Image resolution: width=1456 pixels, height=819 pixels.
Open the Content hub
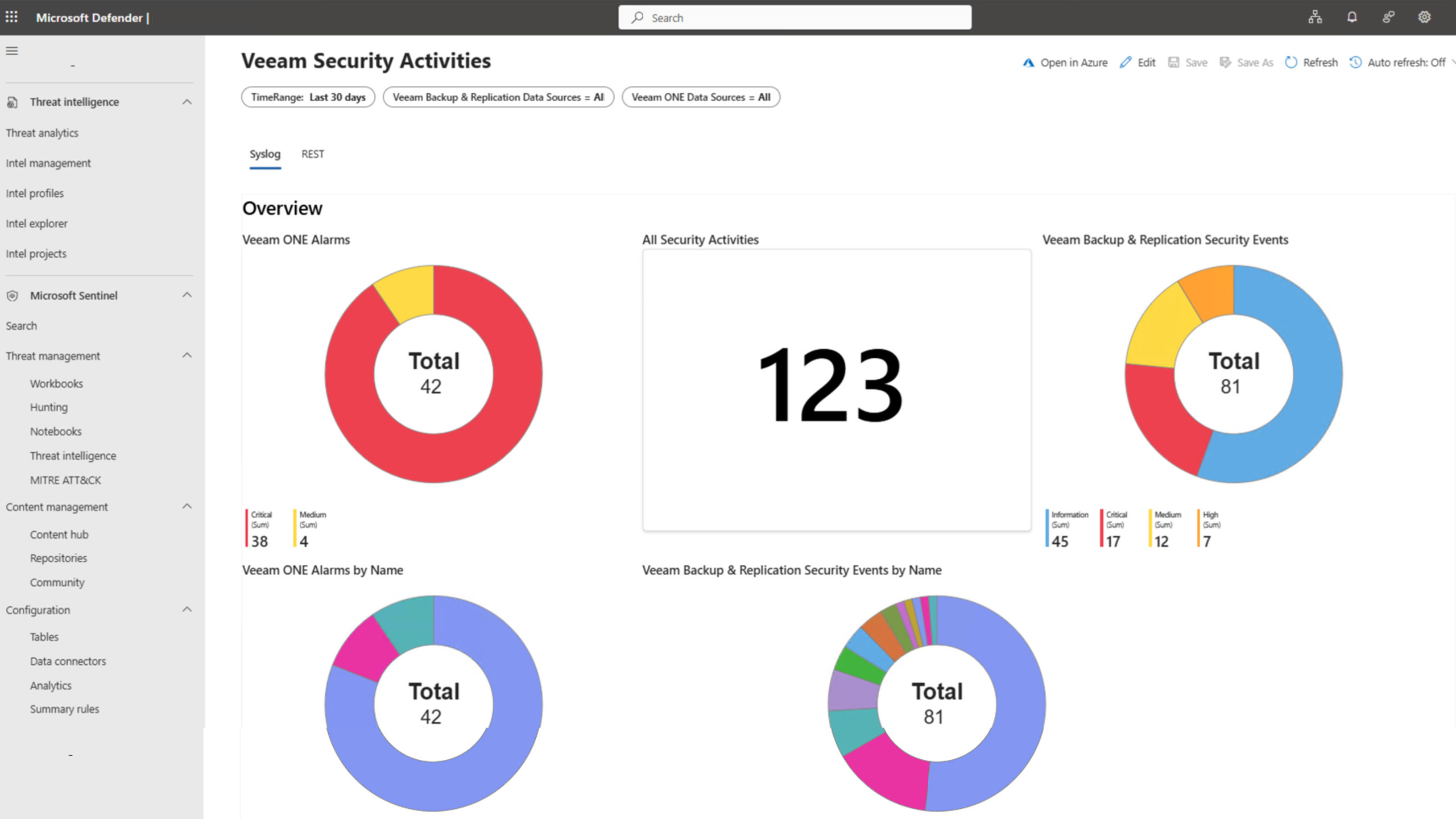click(x=59, y=535)
